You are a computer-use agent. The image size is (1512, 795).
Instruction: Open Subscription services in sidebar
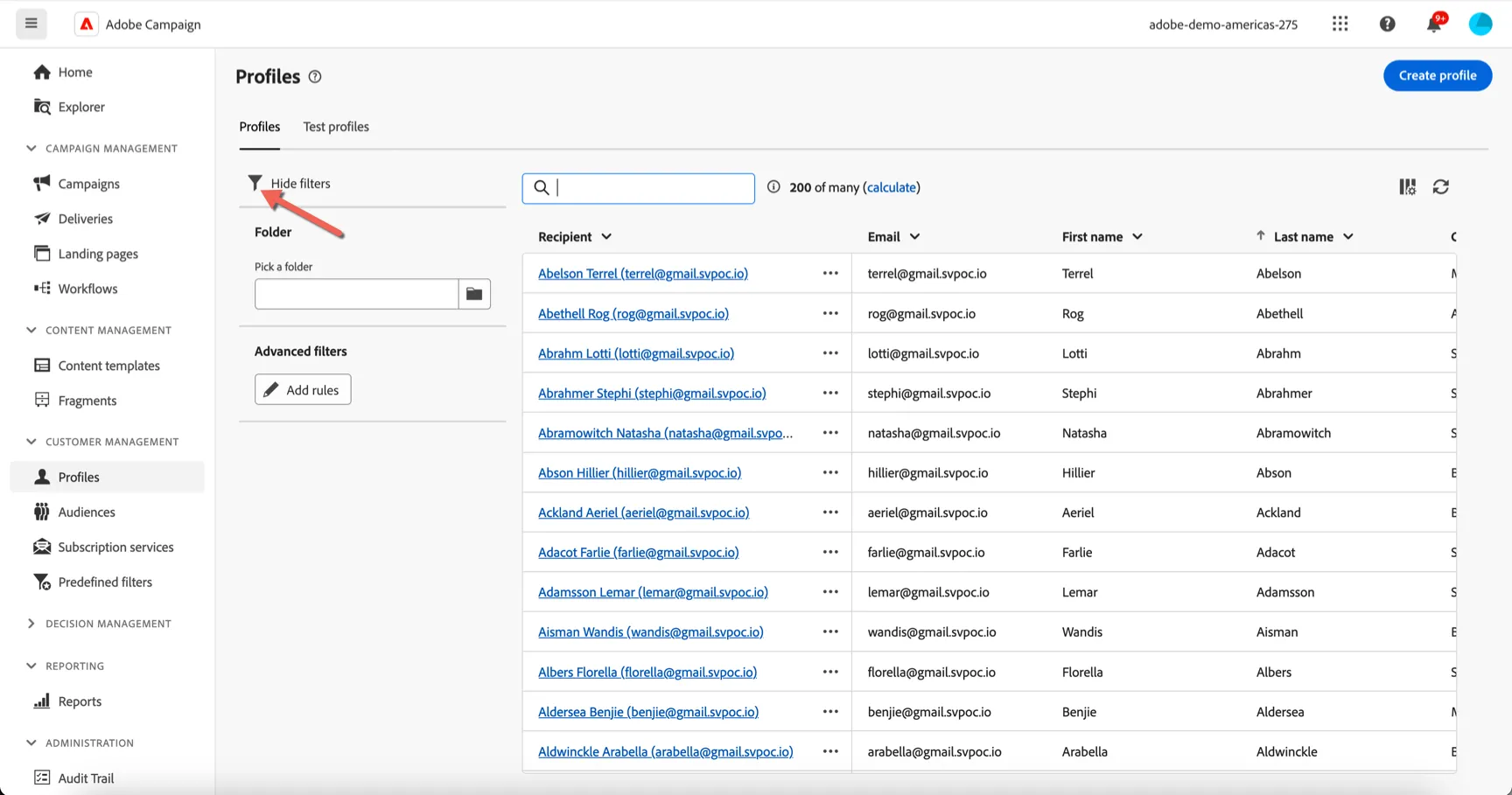point(115,547)
